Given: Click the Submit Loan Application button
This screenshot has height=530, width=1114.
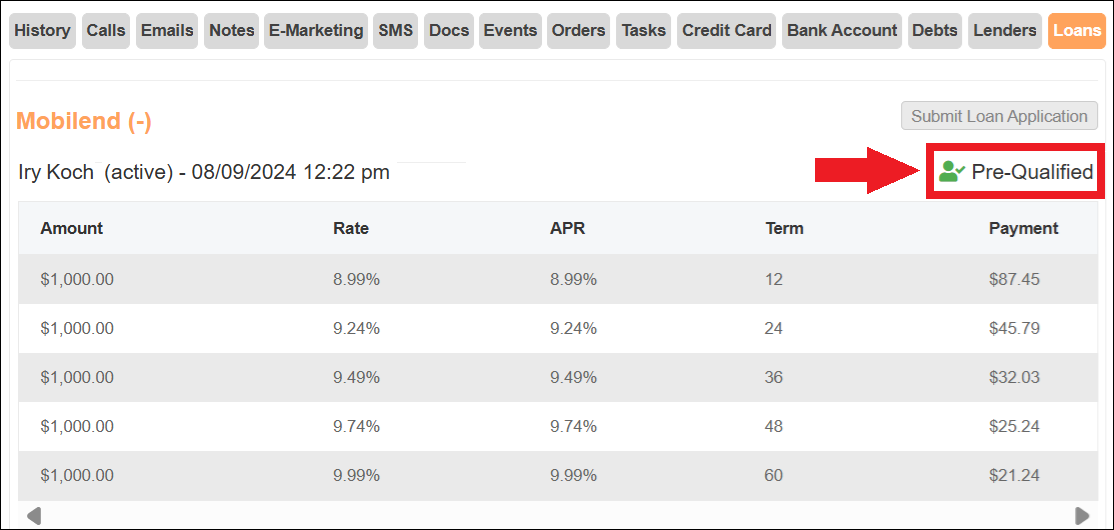Looking at the screenshot, I should 999,116.
